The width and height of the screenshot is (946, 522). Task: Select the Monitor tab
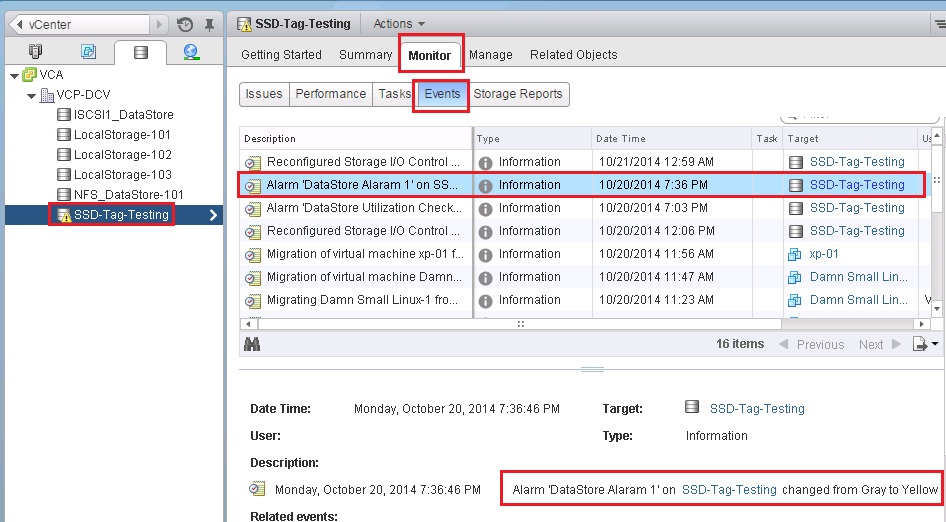coord(430,56)
